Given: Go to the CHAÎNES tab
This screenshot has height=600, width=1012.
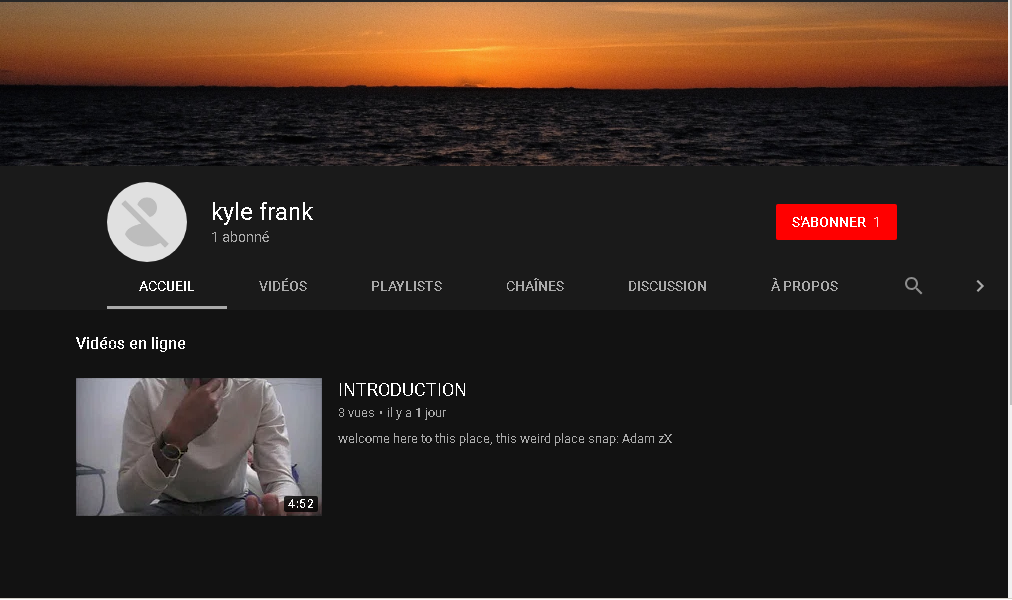Looking at the screenshot, I should coord(535,286).
